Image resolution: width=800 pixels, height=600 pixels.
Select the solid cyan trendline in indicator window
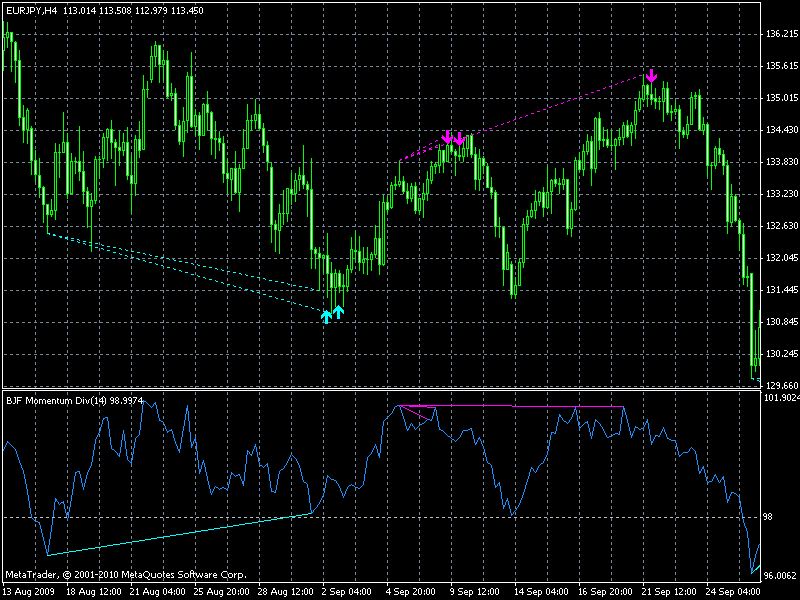coord(180,534)
